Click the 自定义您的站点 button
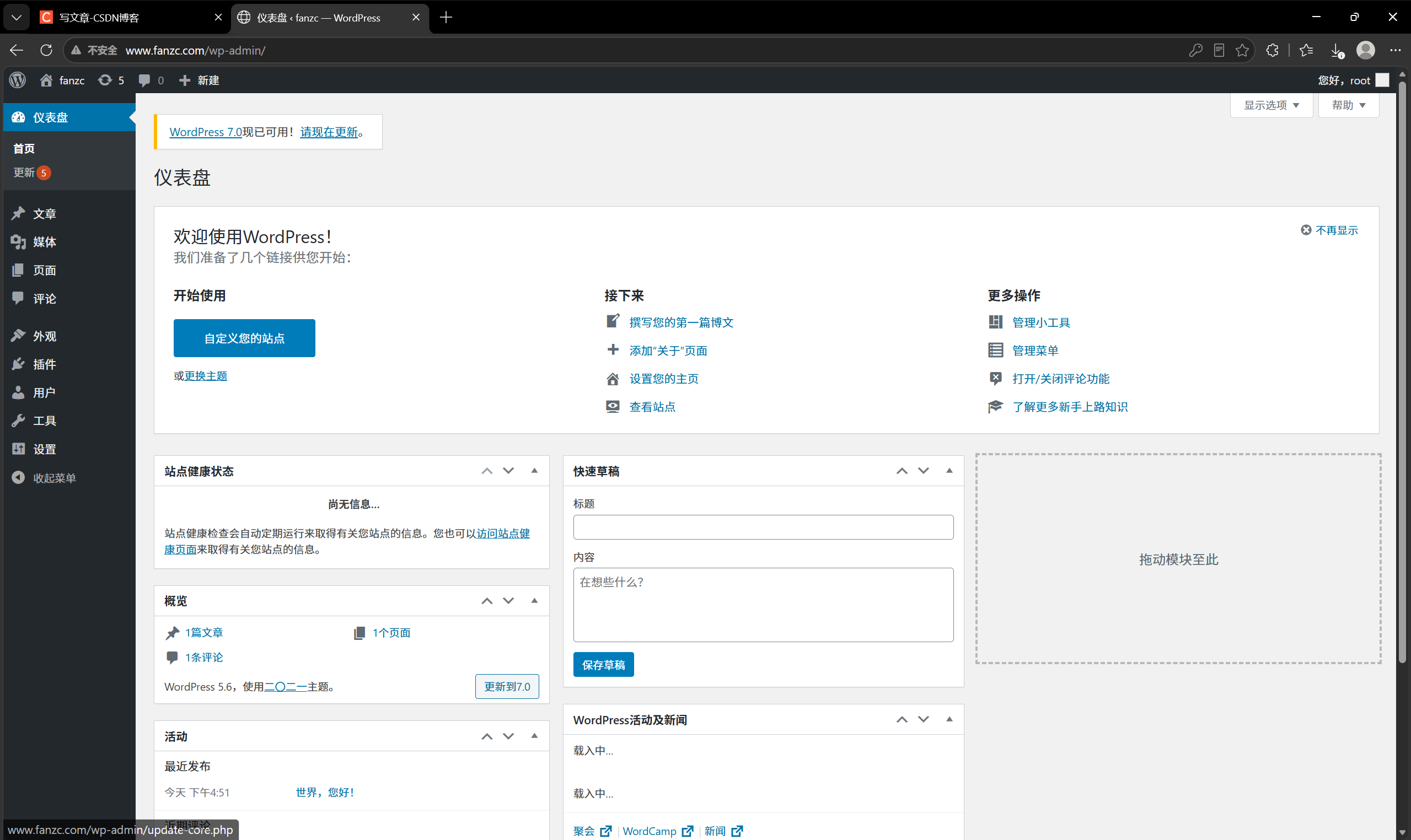This screenshot has height=840, width=1411. click(x=244, y=338)
